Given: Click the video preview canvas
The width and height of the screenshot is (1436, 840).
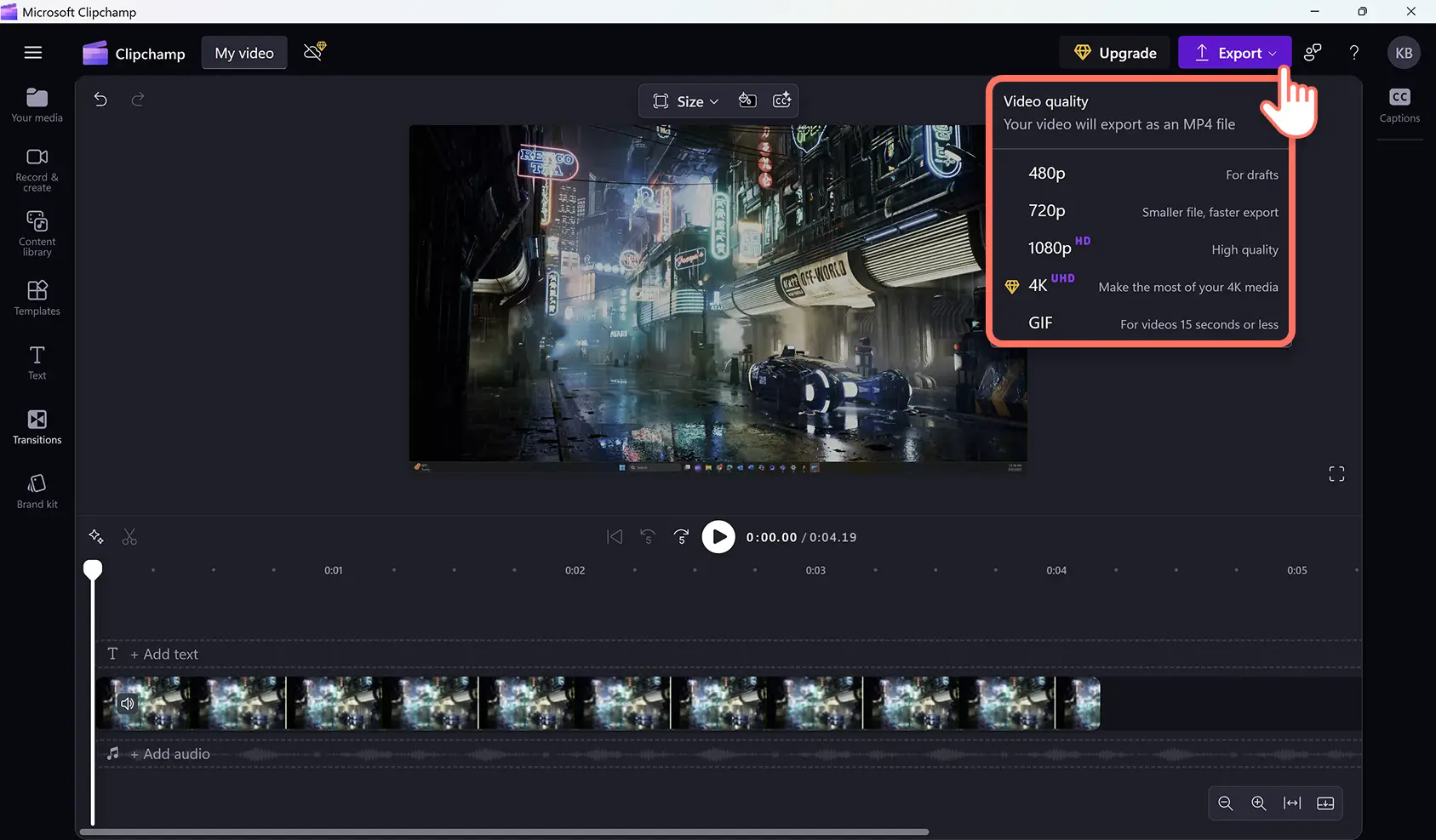Looking at the screenshot, I should (718, 299).
